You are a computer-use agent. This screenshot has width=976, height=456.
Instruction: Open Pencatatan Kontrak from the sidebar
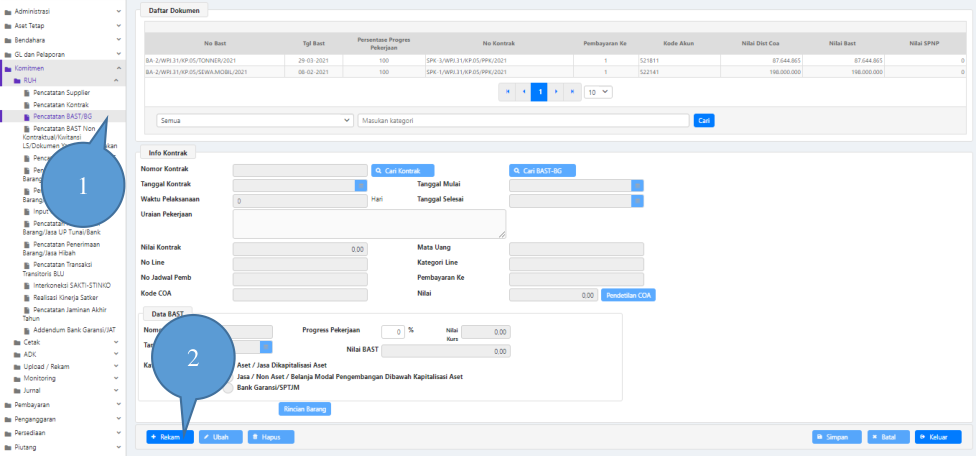point(60,104)
